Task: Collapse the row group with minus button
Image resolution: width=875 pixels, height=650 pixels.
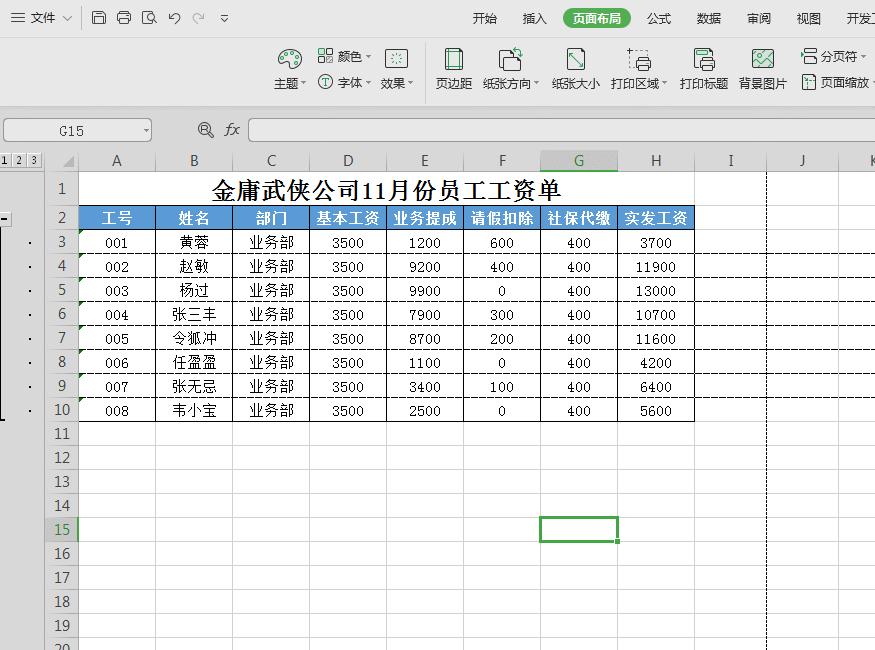Action: pos(4,219)
